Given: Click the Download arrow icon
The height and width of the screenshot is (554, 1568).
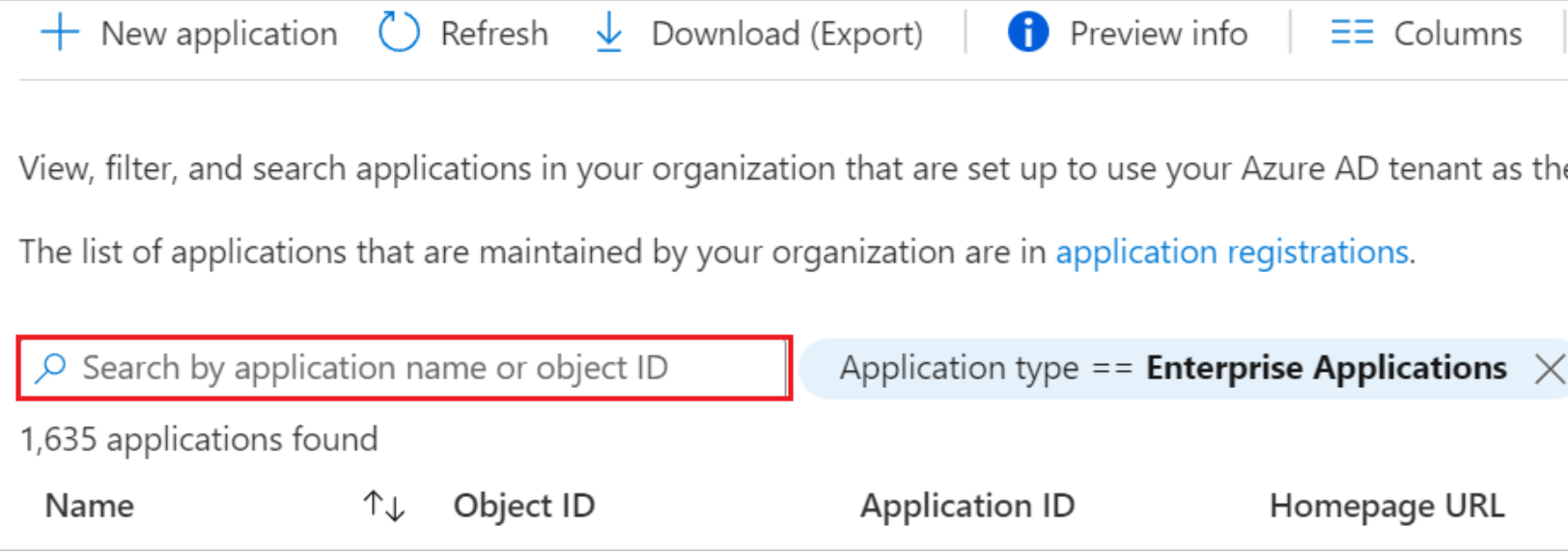Looking at the screenshot, I should click(x=608, y=34).
